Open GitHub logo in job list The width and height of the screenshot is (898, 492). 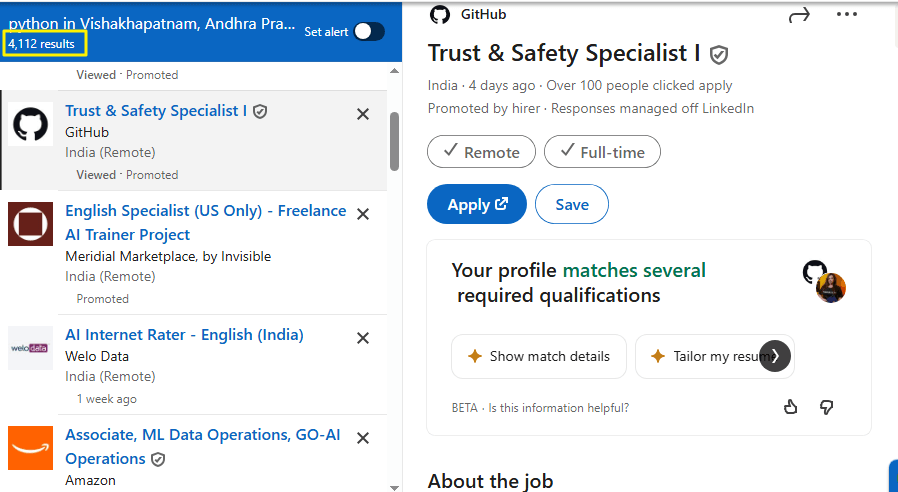coord(30,124)
